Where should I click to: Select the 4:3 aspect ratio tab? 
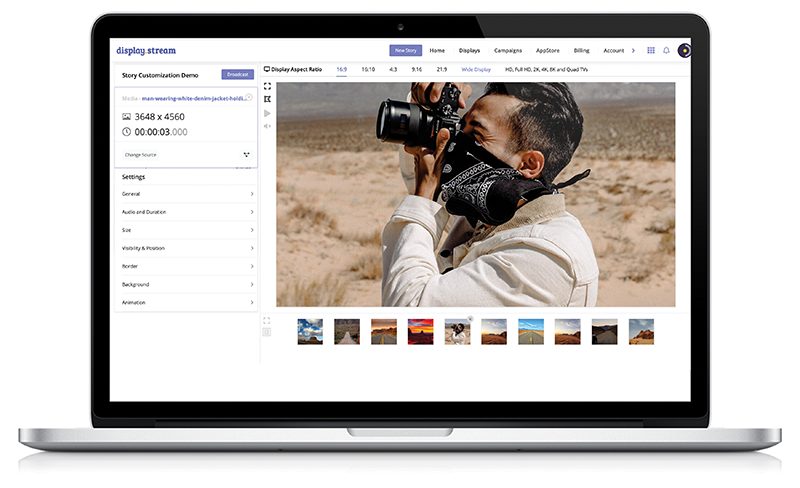pos(393,69)
